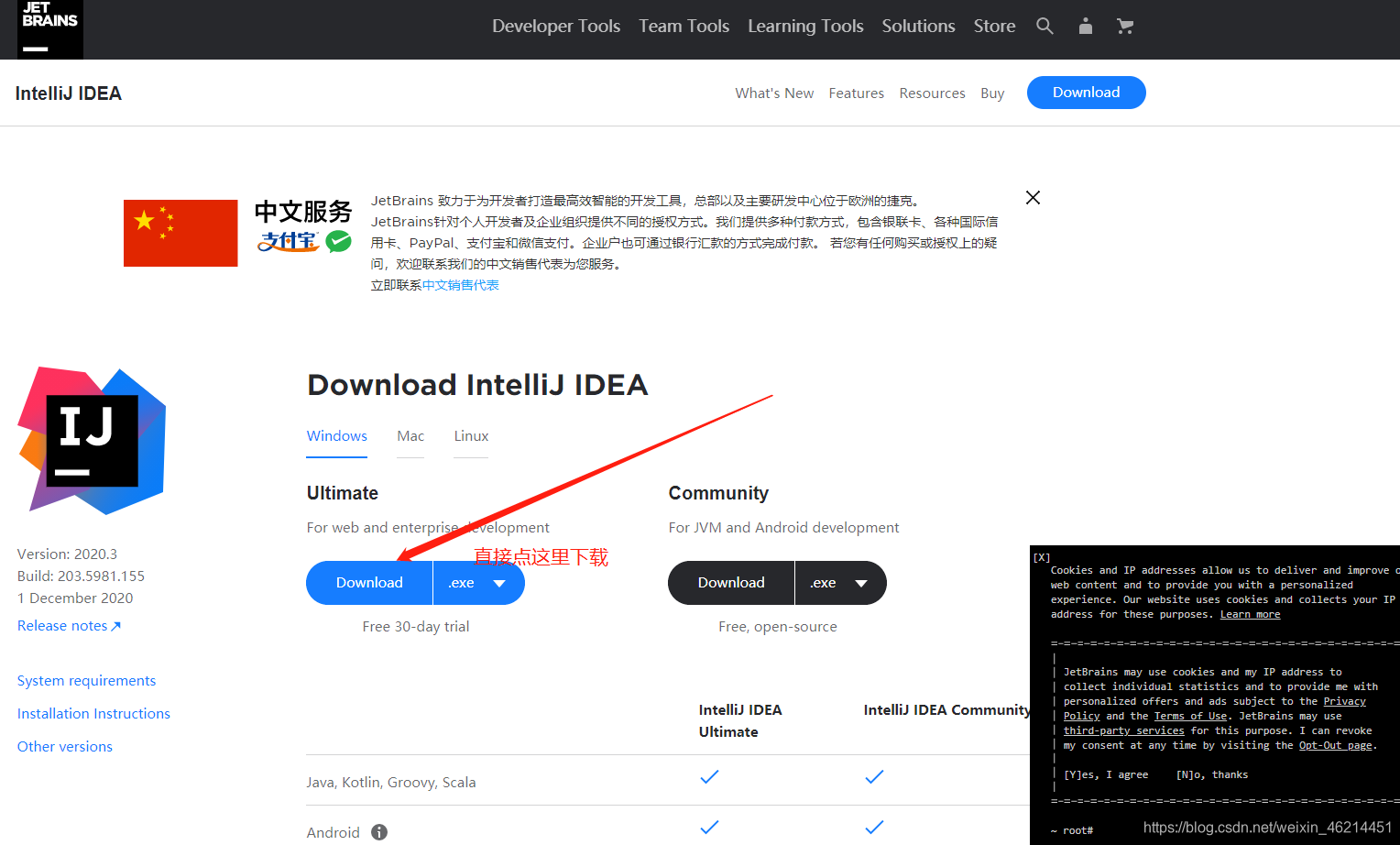Viewport: 1400px width, 845px height.
Task: Click the IntelliJ IDEA product title
Action: point(69,93)
